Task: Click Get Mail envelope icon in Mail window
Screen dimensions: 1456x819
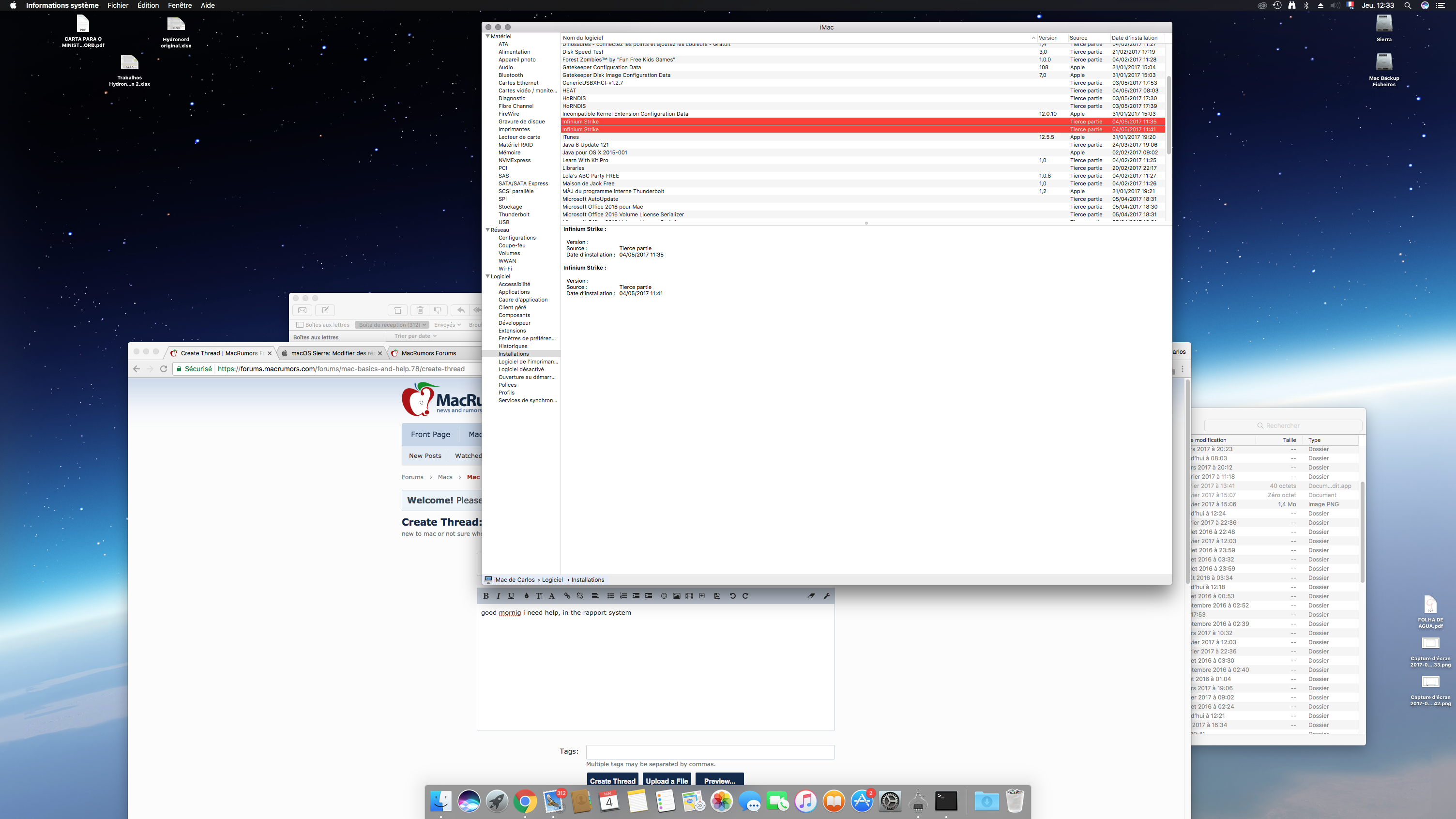Action: 303,310
